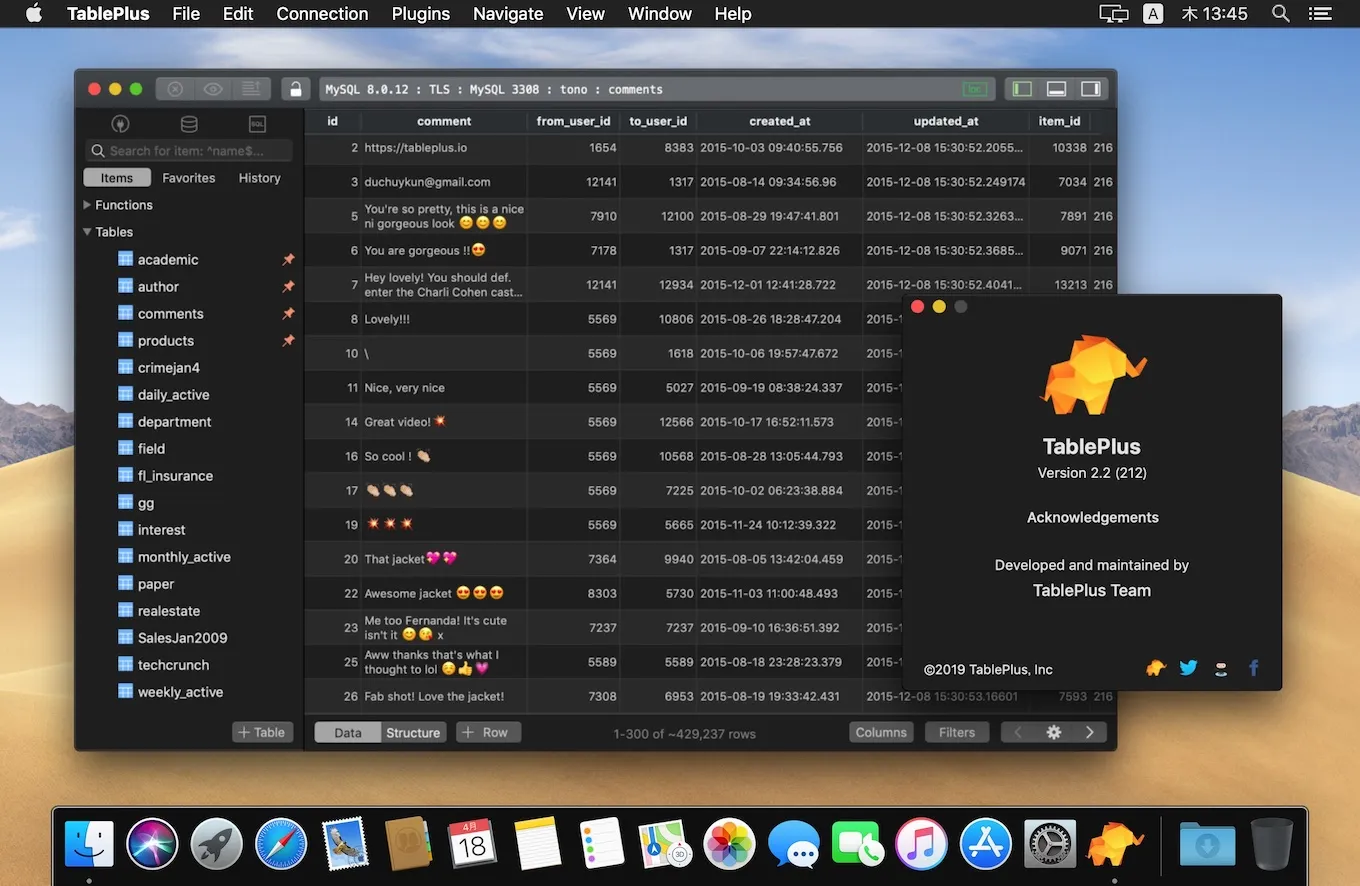The height and width of the screenshot is (886, 1360).
Task: Click the connection info address bar
Action: pyautogui.click(x=657, y=89)
